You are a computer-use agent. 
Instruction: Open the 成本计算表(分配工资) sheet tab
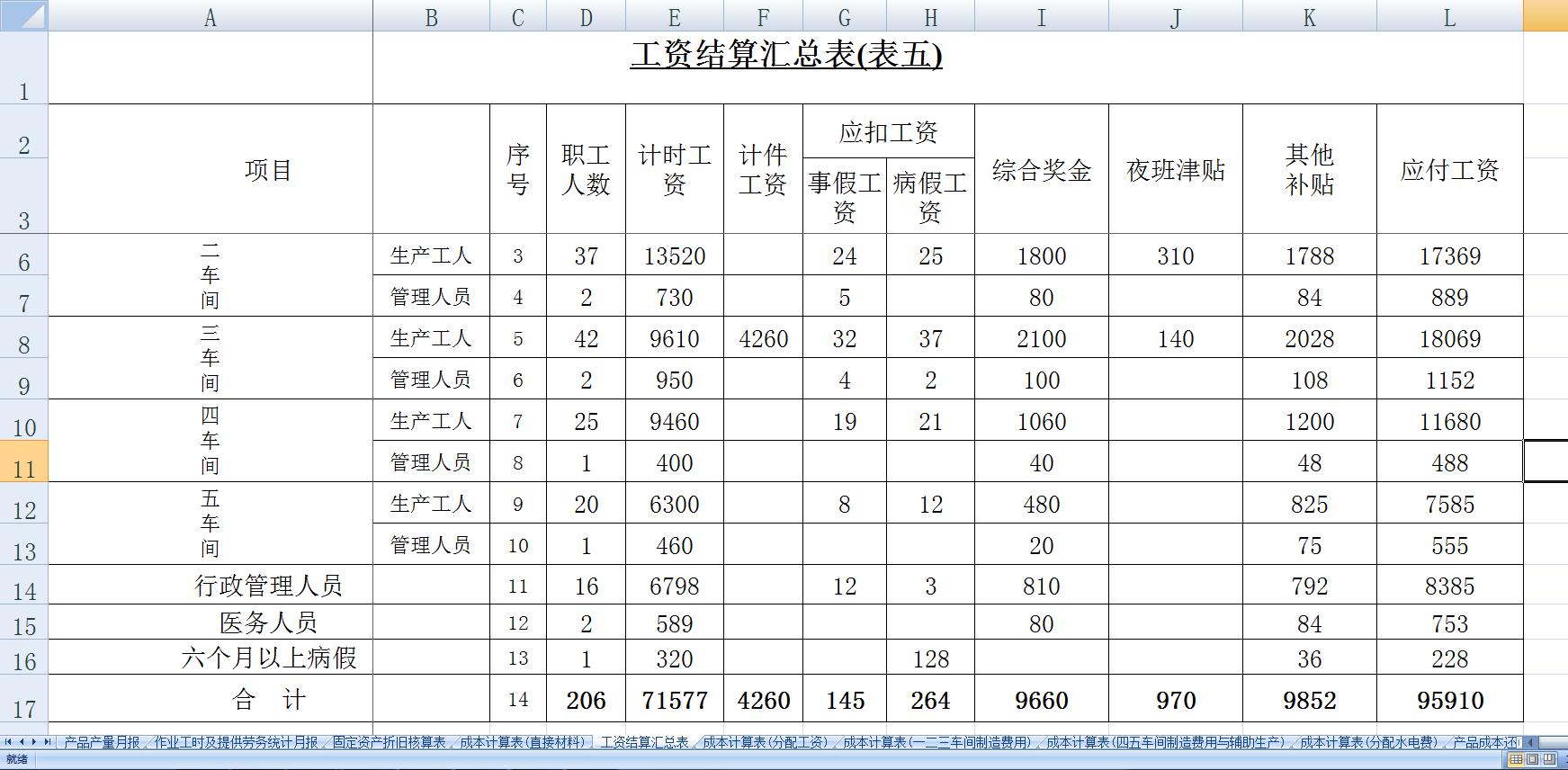coord(765,742)
